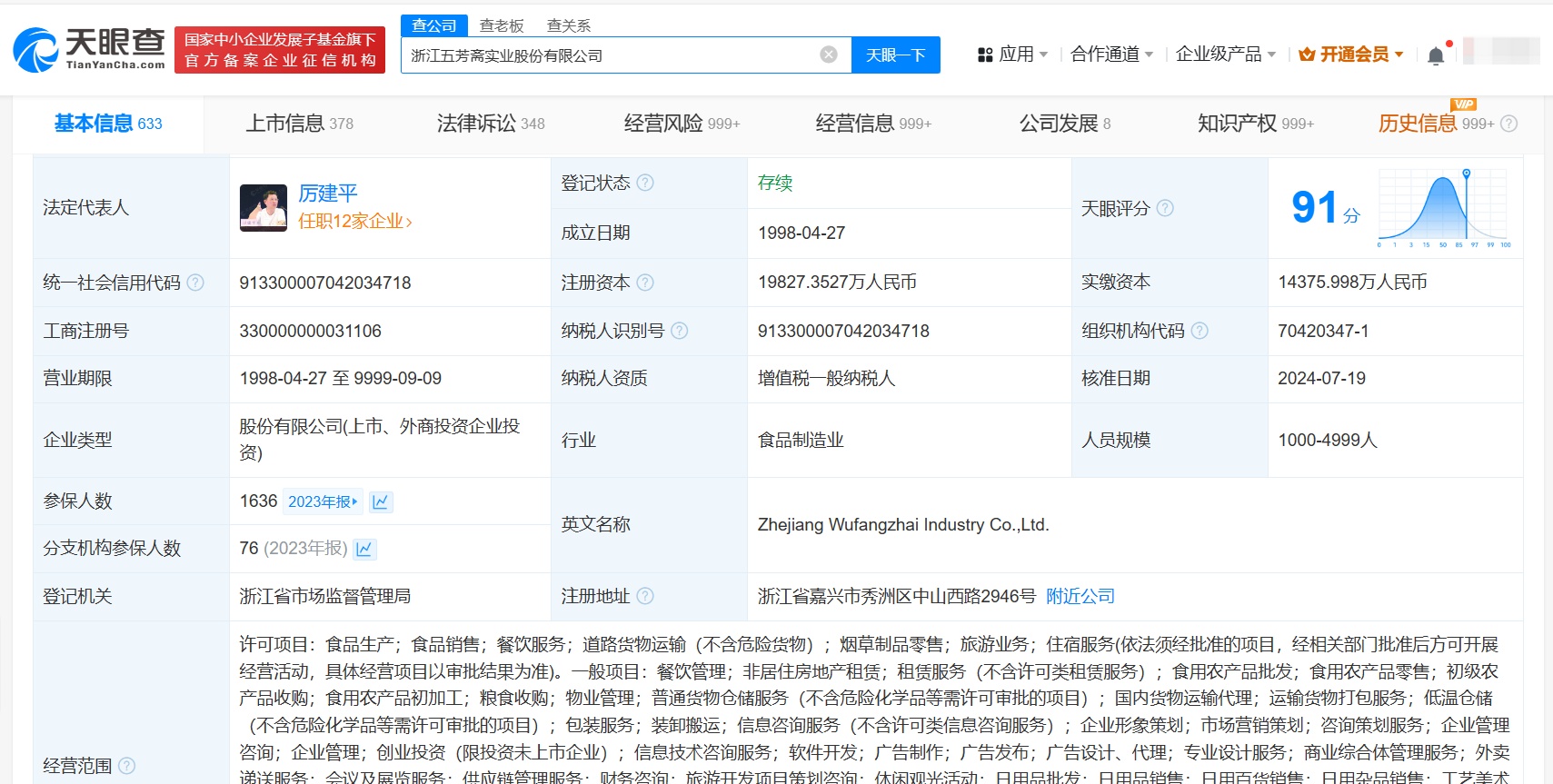Click help icon next to 注册地址
This screenshot has height=784, width=1553.
point(645,596)
